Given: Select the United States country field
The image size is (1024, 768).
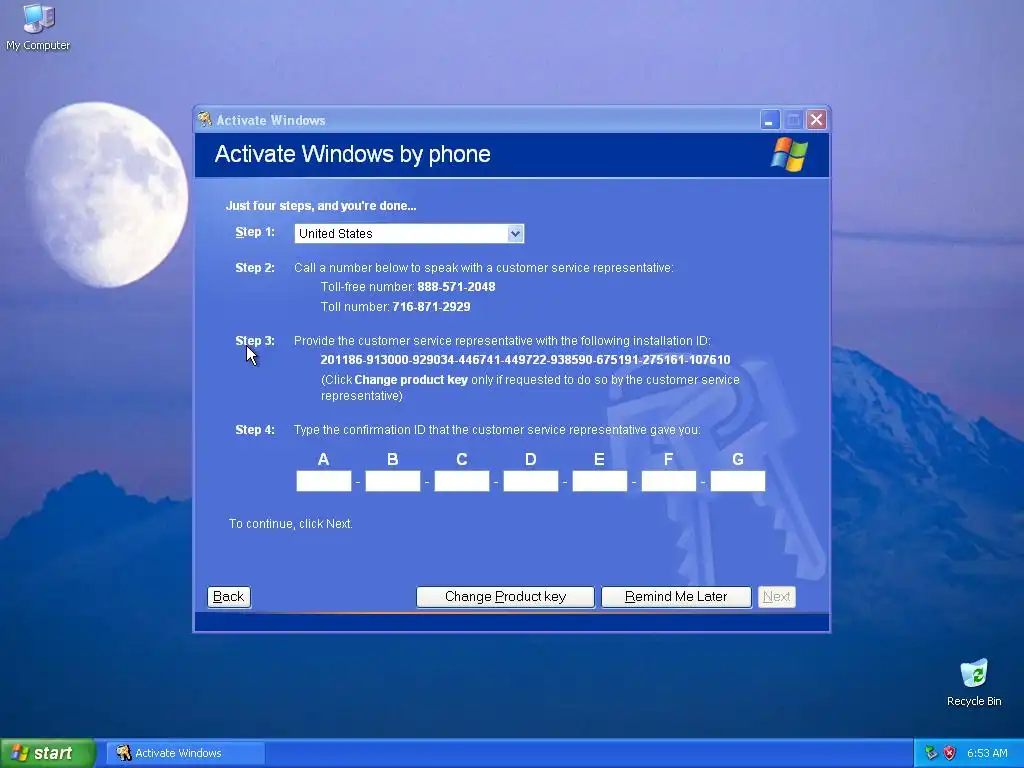Looking at the screenshot, I should coord(409,234).
